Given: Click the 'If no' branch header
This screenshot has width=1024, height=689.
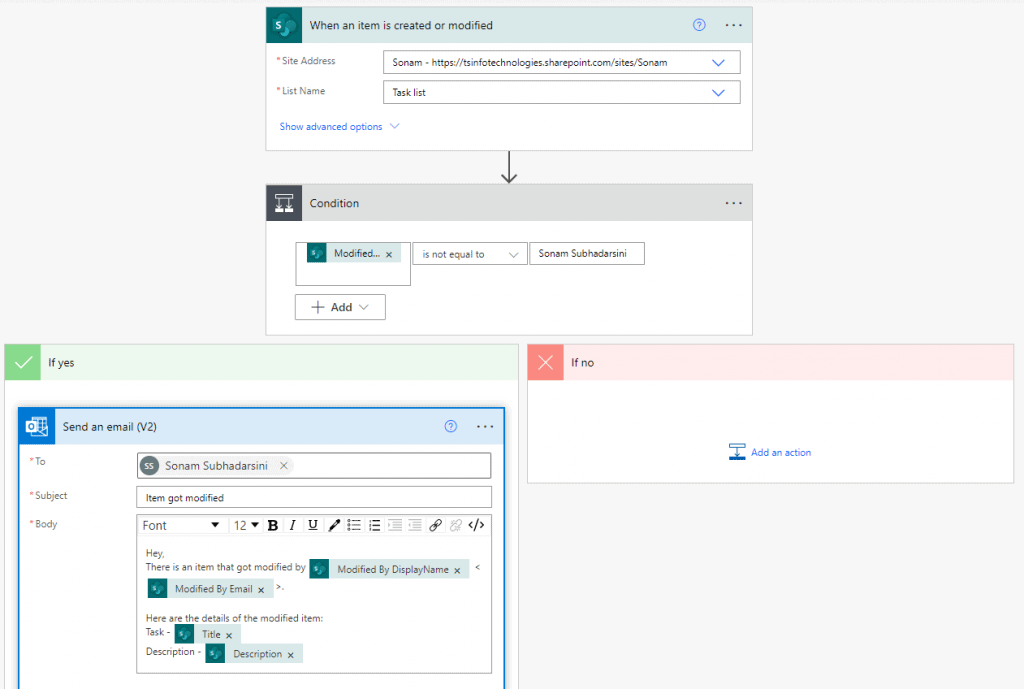Looking at the screenshot, I should point(771,362).
